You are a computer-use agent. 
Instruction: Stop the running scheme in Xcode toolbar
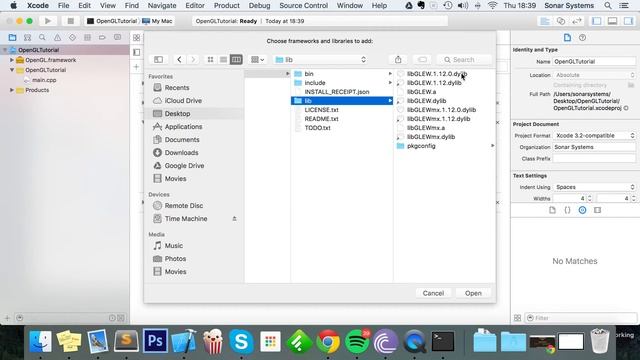(70, 21)
